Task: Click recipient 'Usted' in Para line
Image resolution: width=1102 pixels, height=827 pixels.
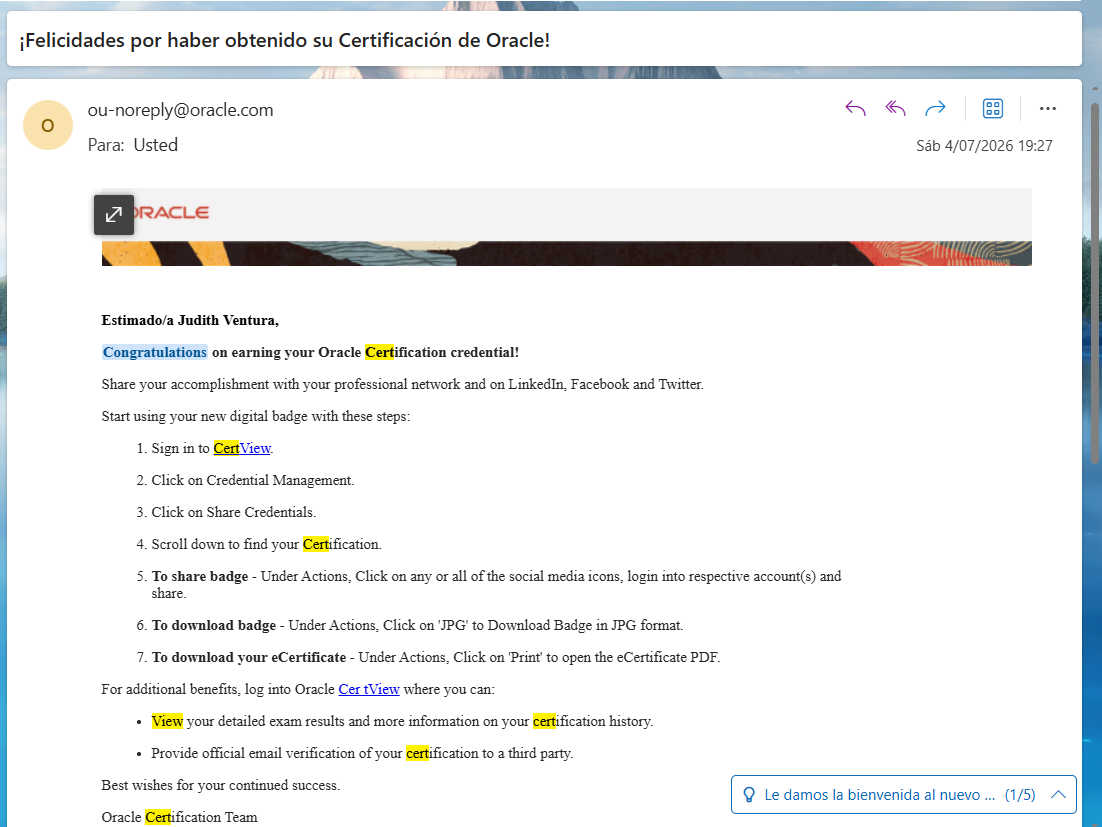Action: (x=155, y=145)
